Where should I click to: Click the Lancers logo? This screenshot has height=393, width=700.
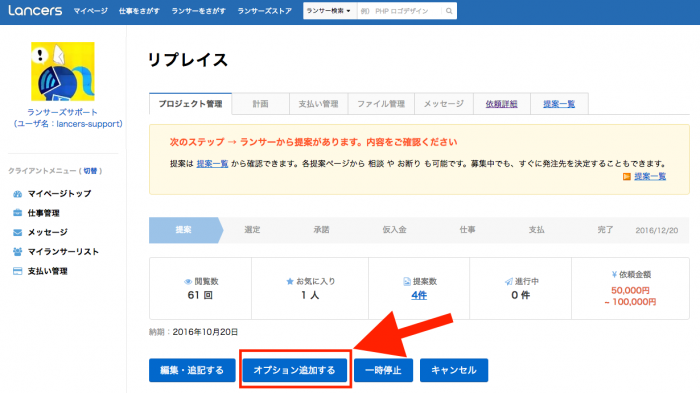click(x=35, y=10)
